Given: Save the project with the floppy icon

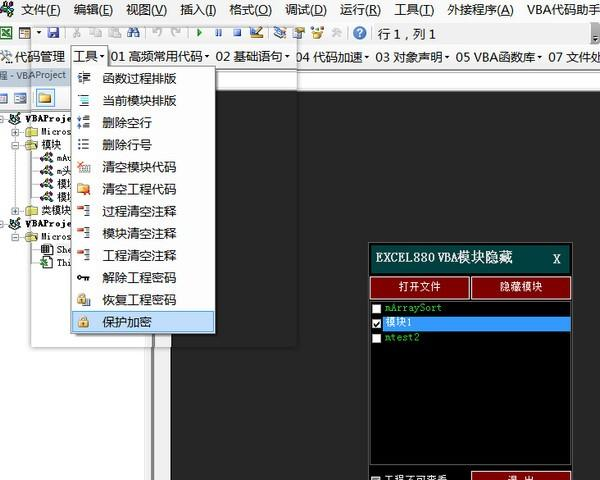Looking at the screenshot, I should (x=54, y=33).
